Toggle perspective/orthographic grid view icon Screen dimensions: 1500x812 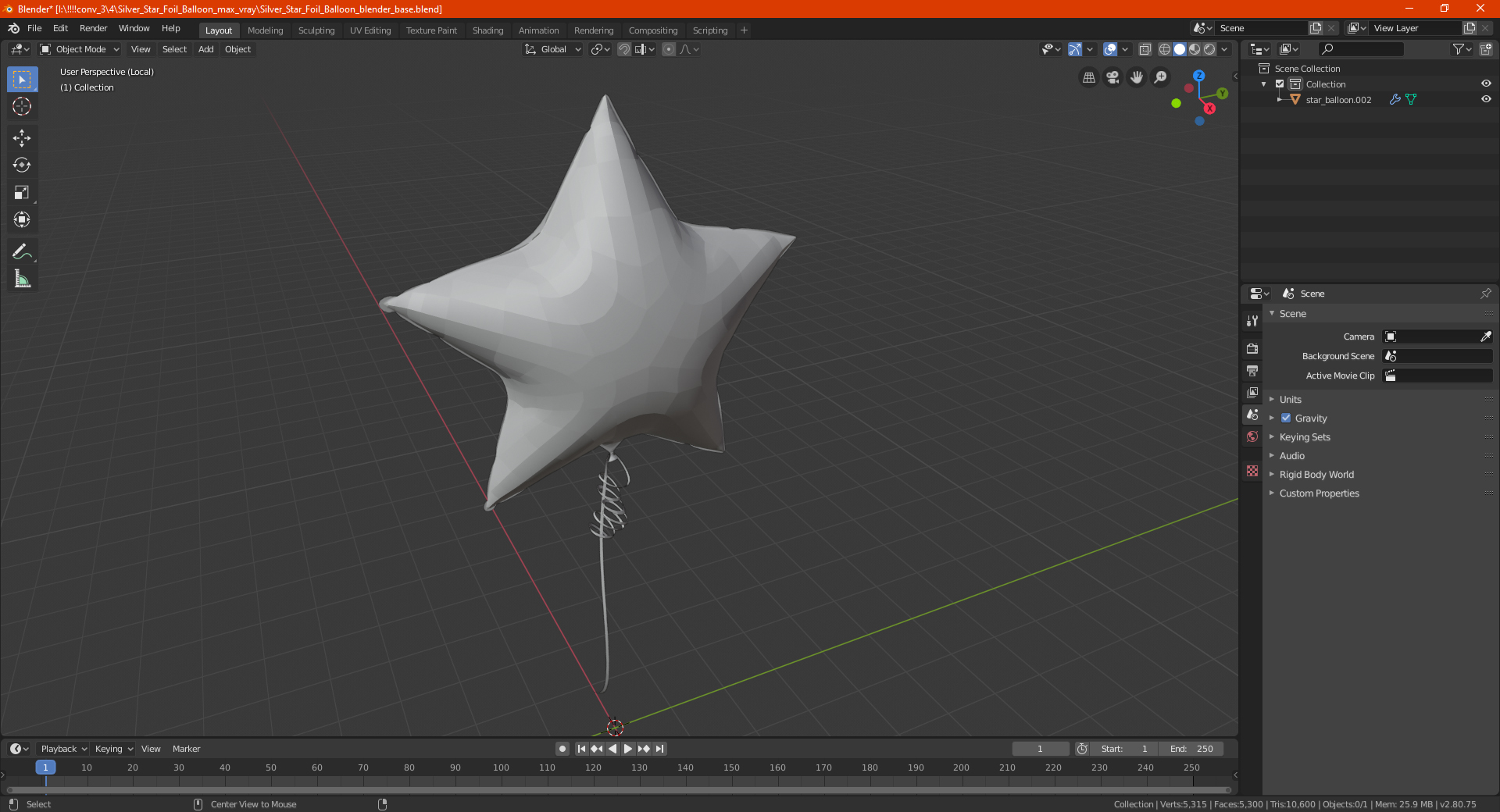tap(1088, 77)
